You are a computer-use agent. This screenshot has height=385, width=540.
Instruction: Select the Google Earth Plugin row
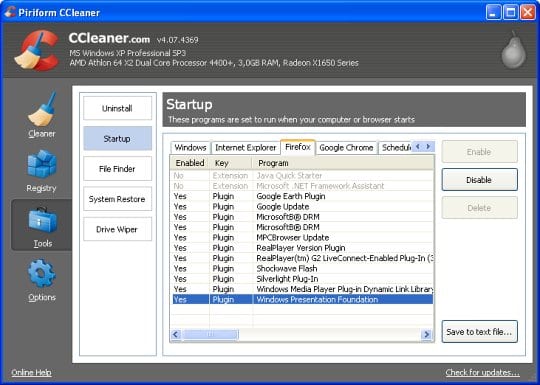pos(302,196)
